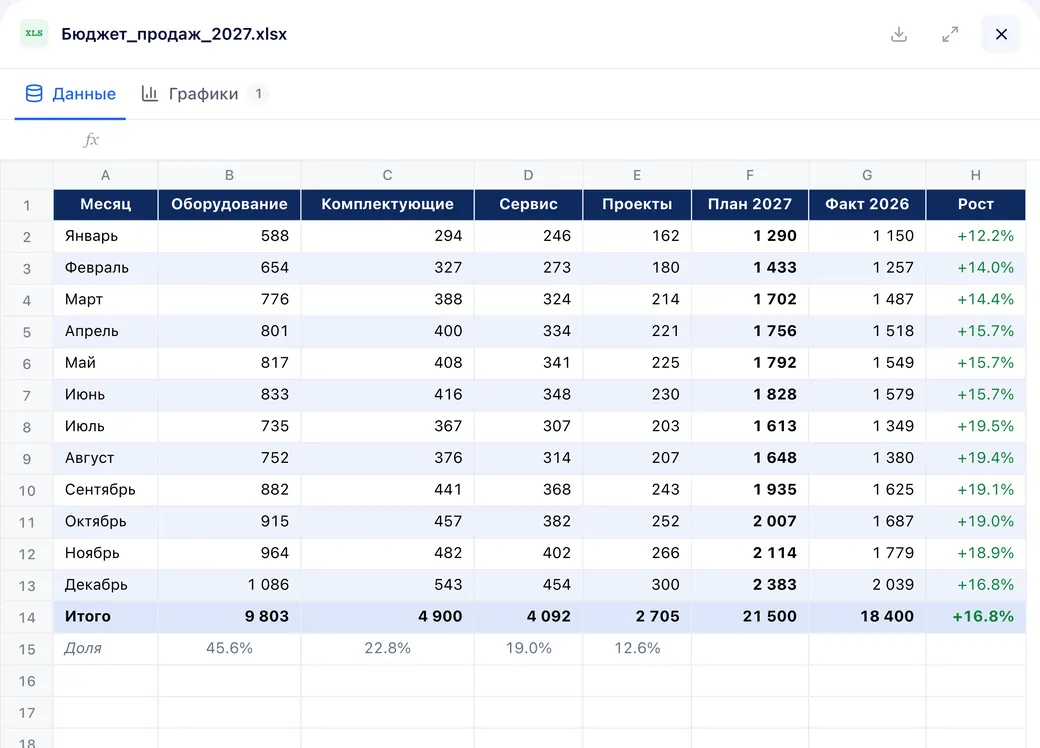This screenshot has width=1040, height=748.
Task: Click the file name Бюджет_продаж_2027.xlsx
Action: pos(174,34)
